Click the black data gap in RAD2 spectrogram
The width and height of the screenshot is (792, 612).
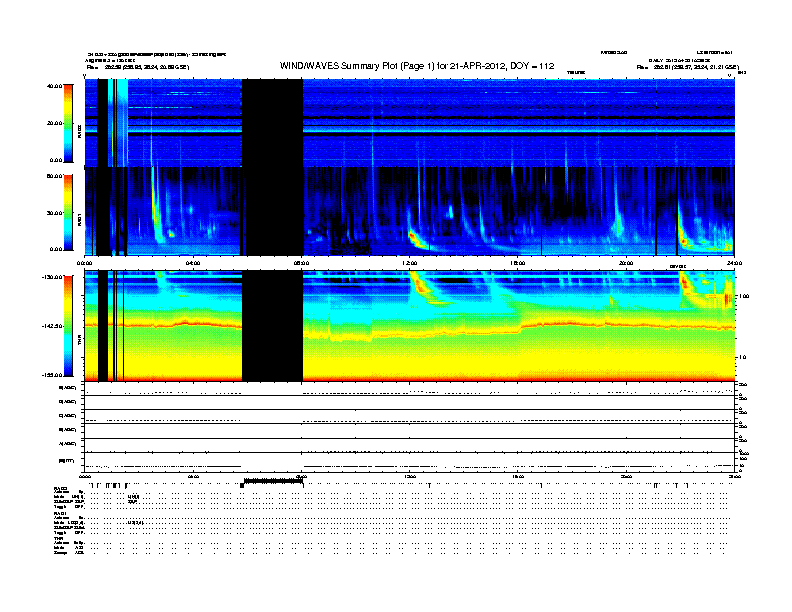272,123
